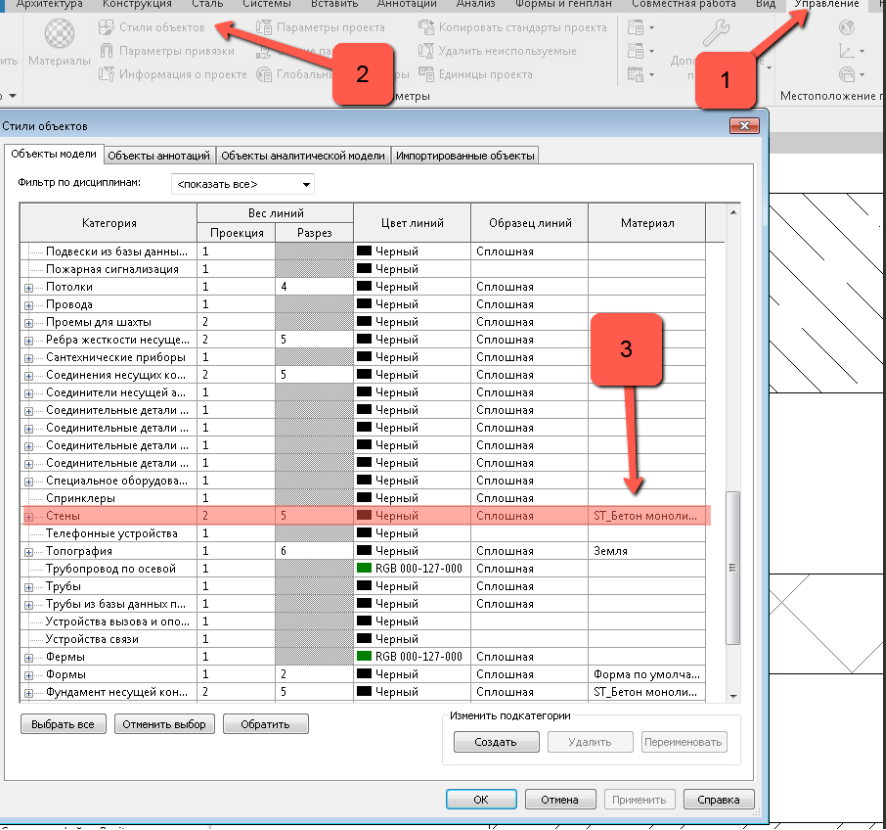The width and height of the screenshot is (886, 830).
Task: Click the Purge Unused icon (Удалить неиспользуемые)
Action: [426, 51]
